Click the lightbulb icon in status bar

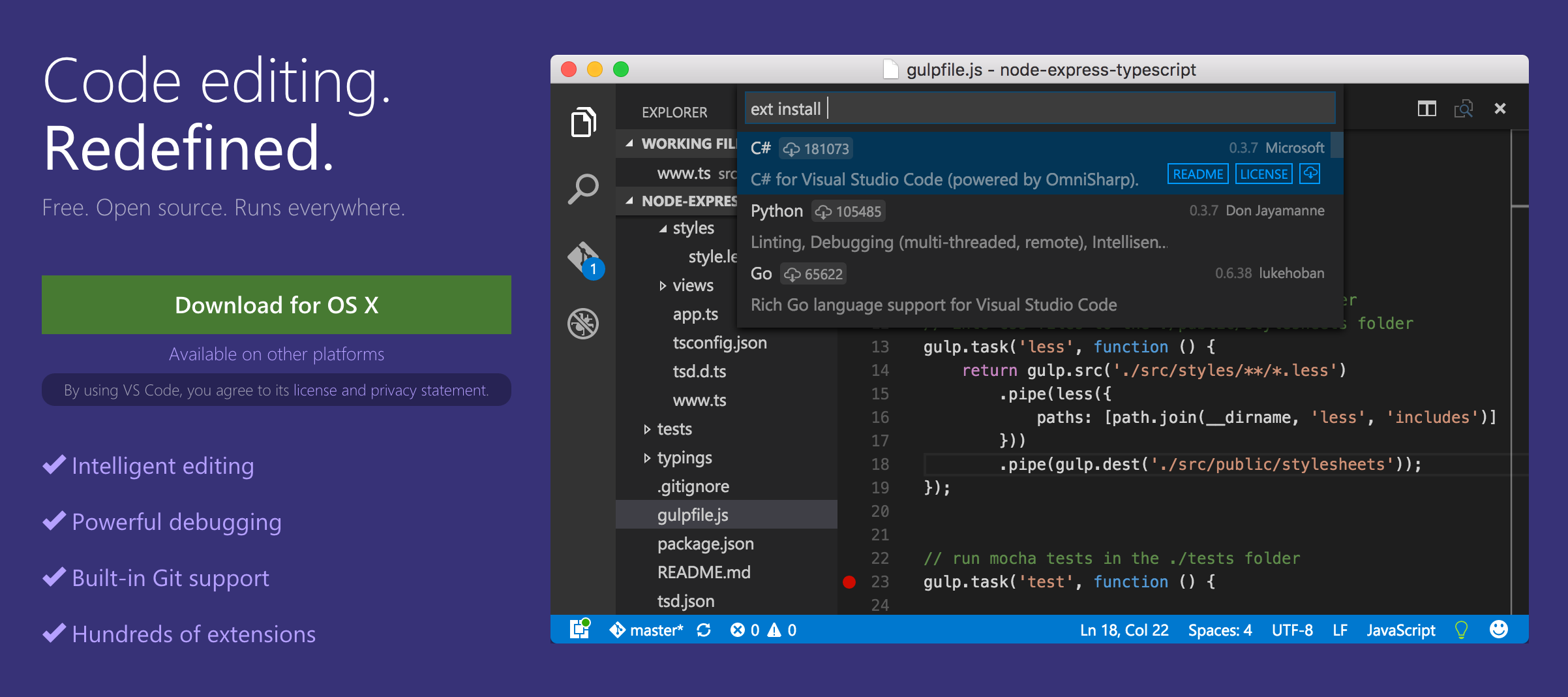click(x=1462, y=630)
